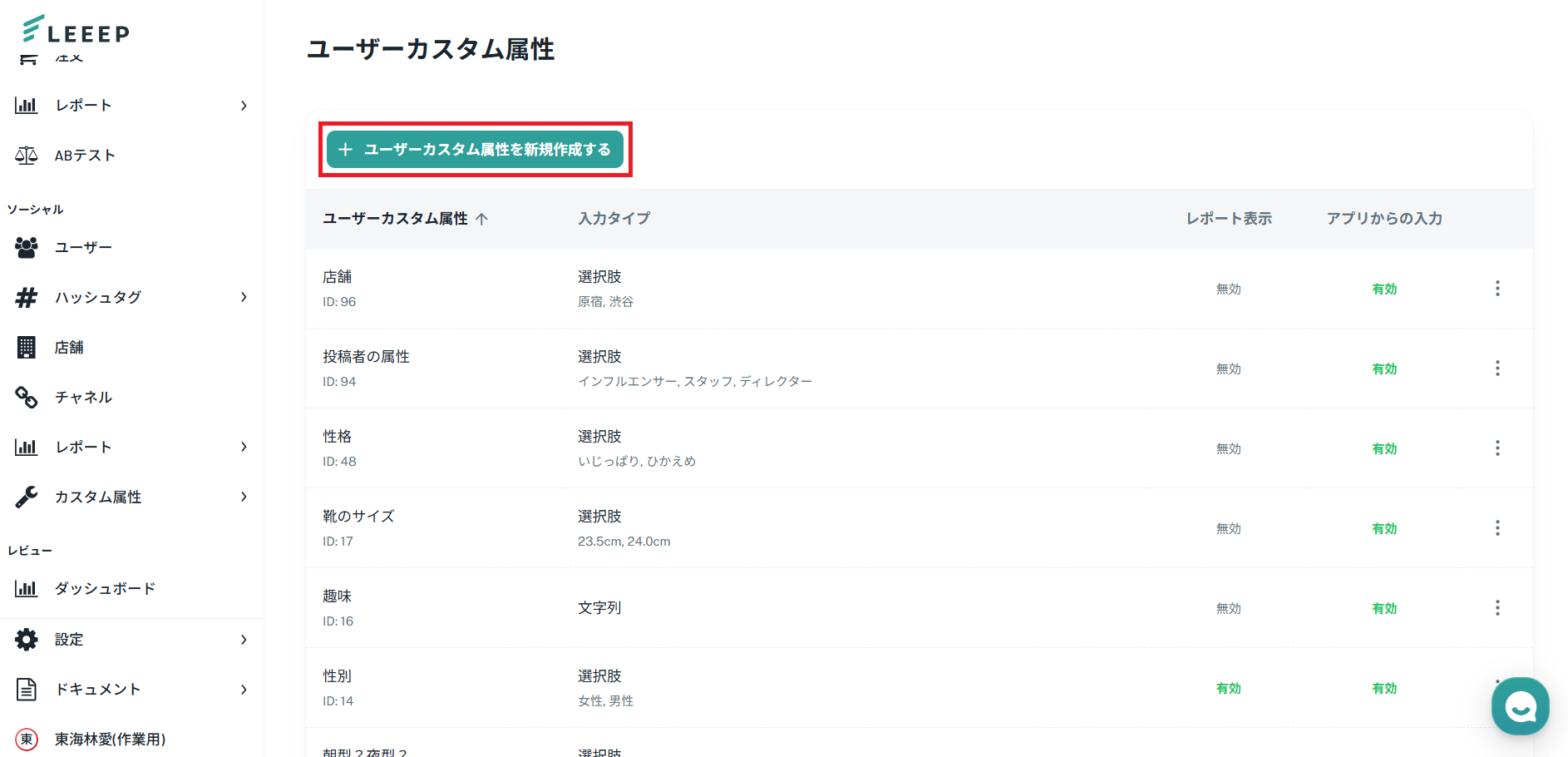Click ユーザーカスタム属性を新規作成する button
1568x757 pixels.
point(475,150)
